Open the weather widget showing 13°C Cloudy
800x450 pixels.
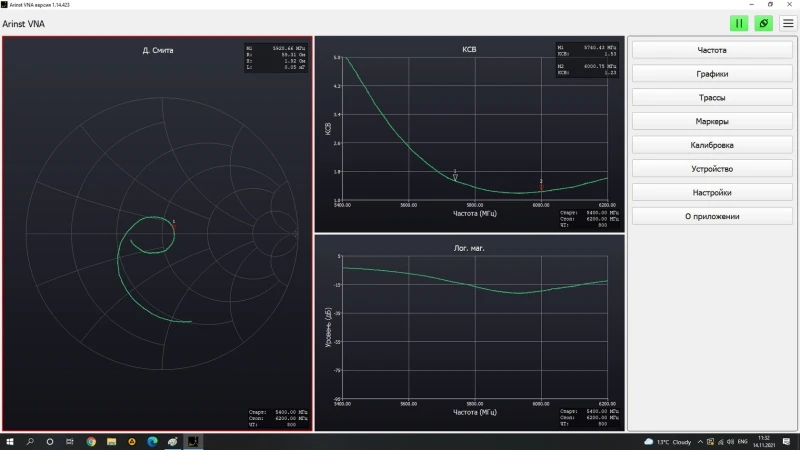pyautogui.click(x=668, y=442)
